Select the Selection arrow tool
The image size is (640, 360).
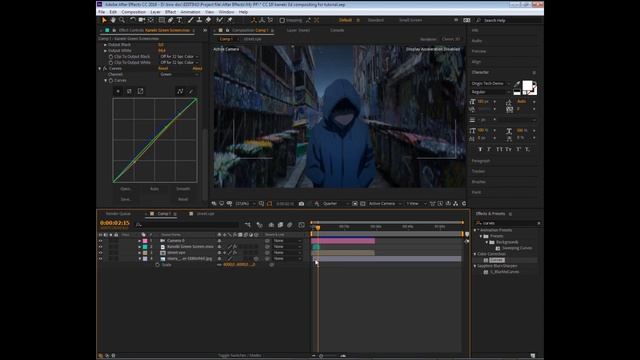coord(104,20)
